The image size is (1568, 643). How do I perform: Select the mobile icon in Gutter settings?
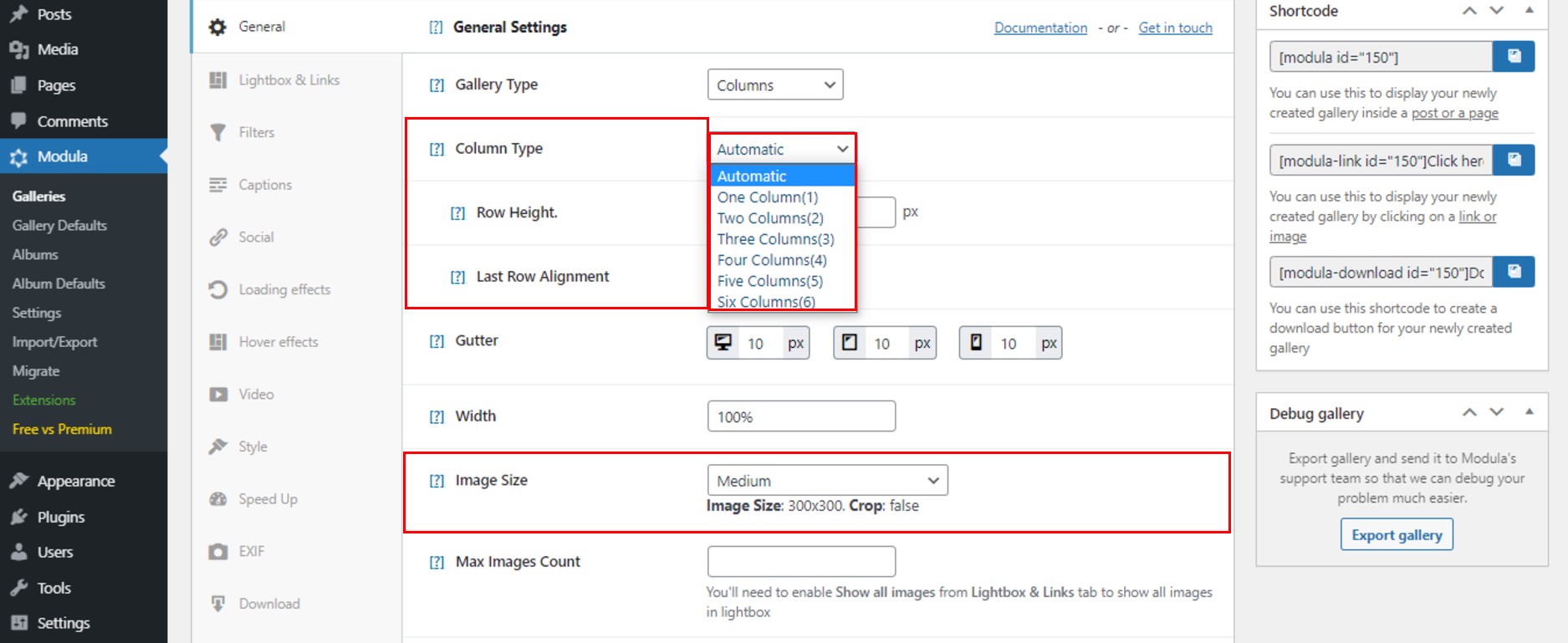coord(975,341)
